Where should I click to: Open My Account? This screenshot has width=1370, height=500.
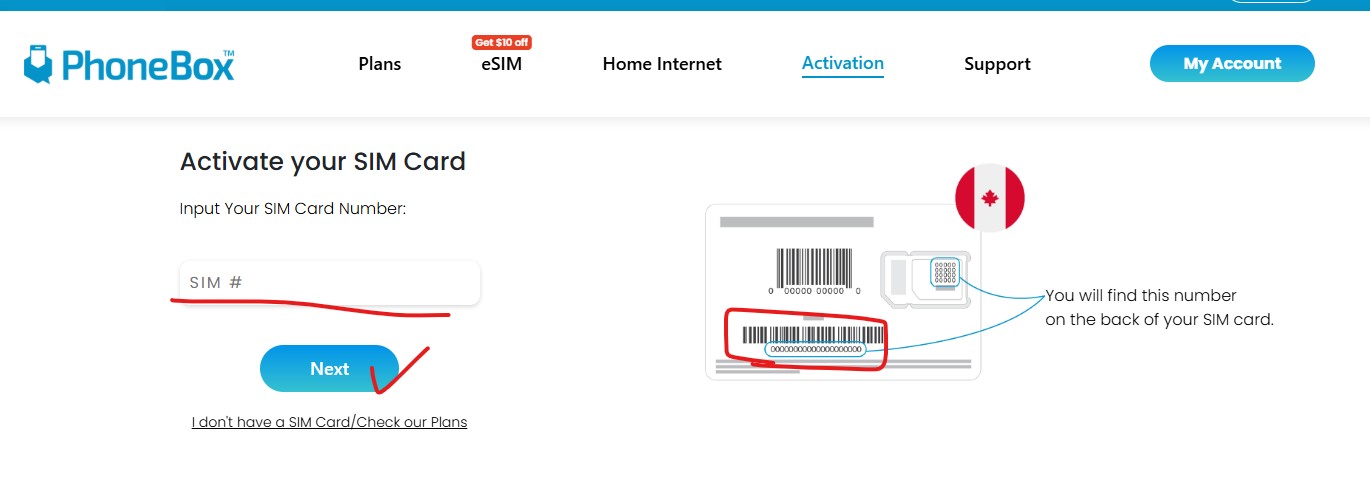(1232, 63)
